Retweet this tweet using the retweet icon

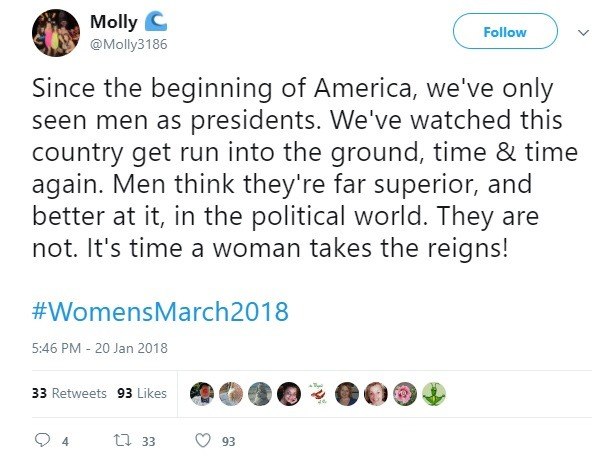115,440
